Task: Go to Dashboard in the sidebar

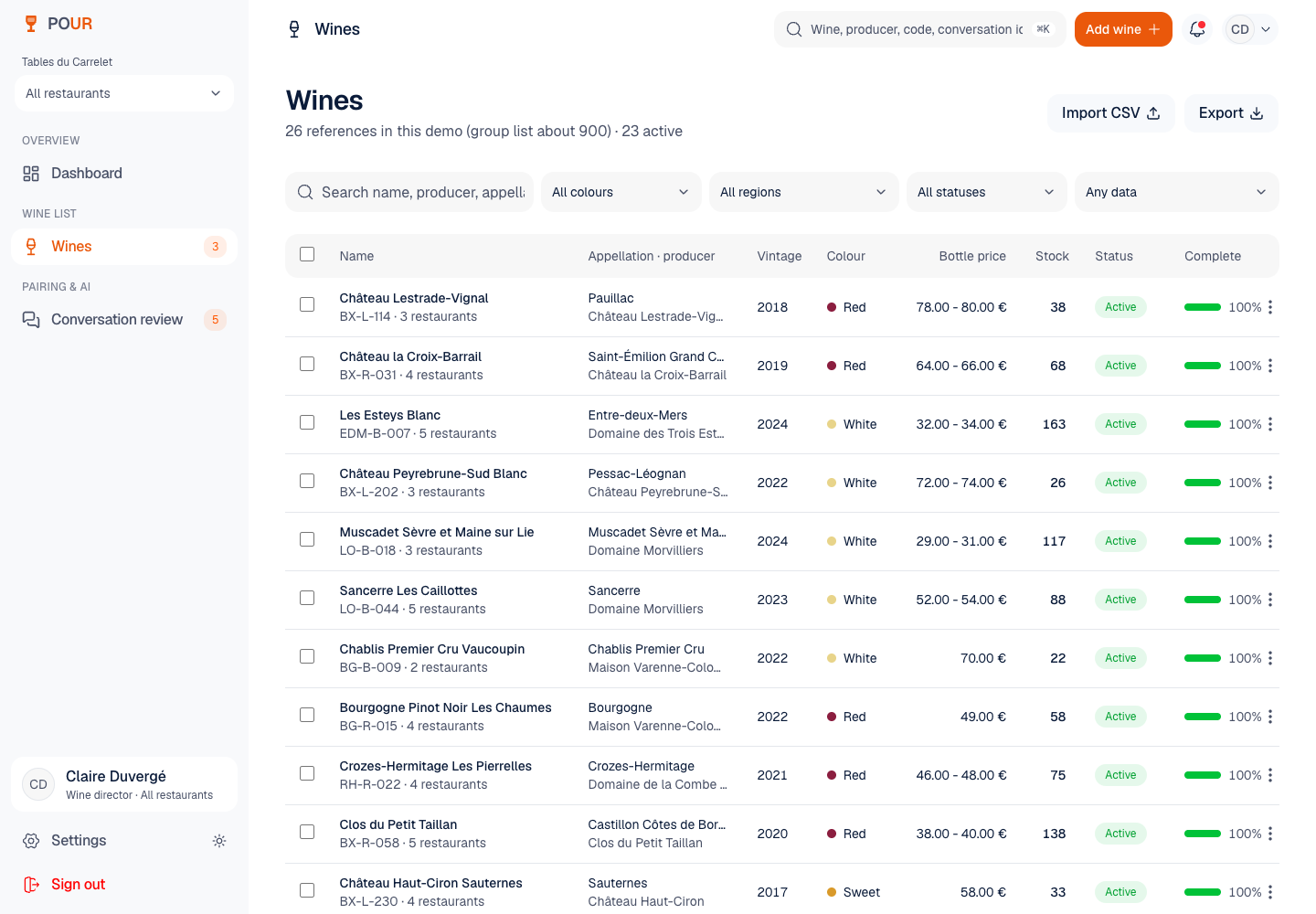Action: 124,174
